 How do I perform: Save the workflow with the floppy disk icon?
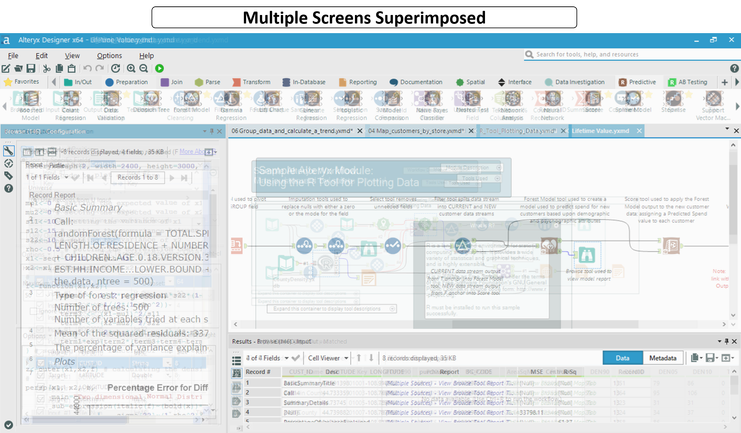(x=31, y=69)
